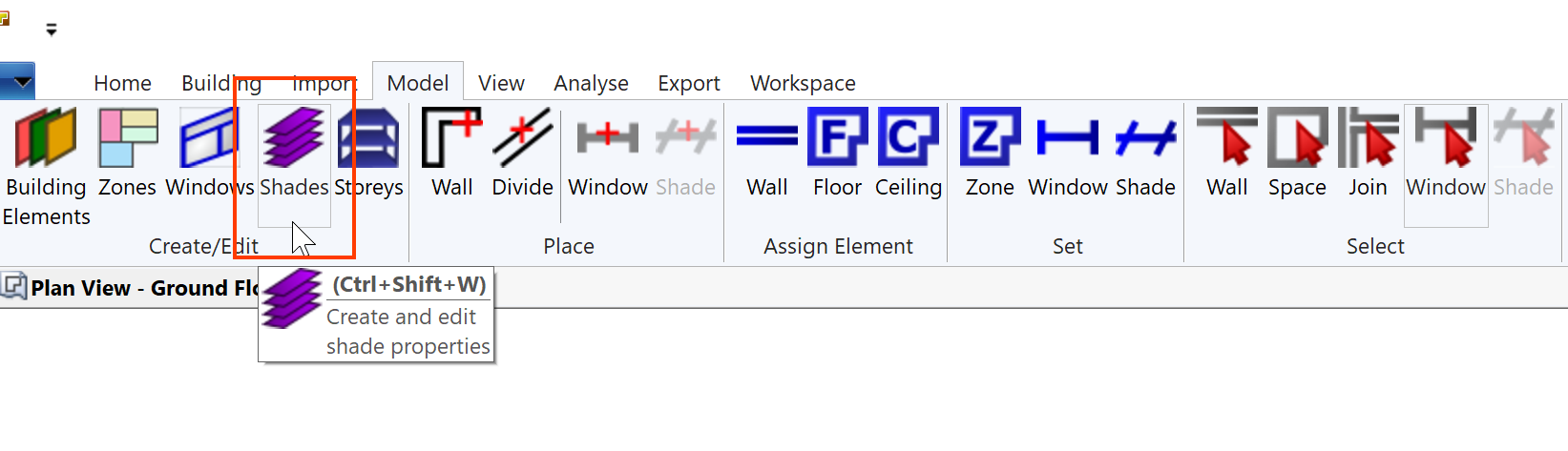Open the Analyse ribbon tab
Image resolution: width=1568 pixels, height=451 pixels.
coord(591,83)
